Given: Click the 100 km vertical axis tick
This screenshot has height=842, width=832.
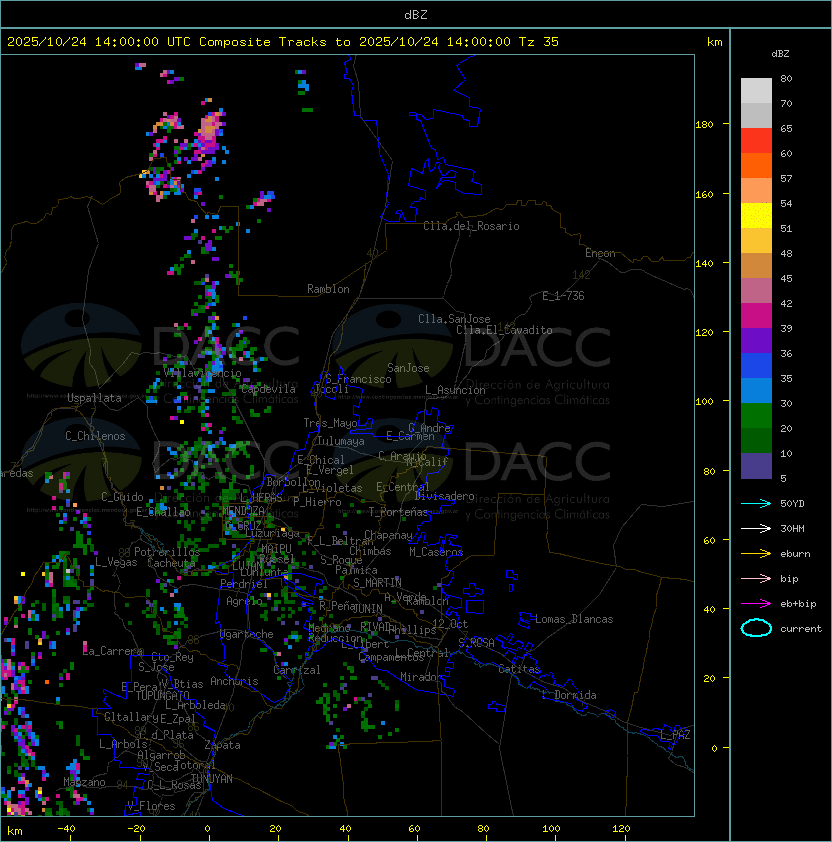Looking at the screenshot, I should click(704, 402).
